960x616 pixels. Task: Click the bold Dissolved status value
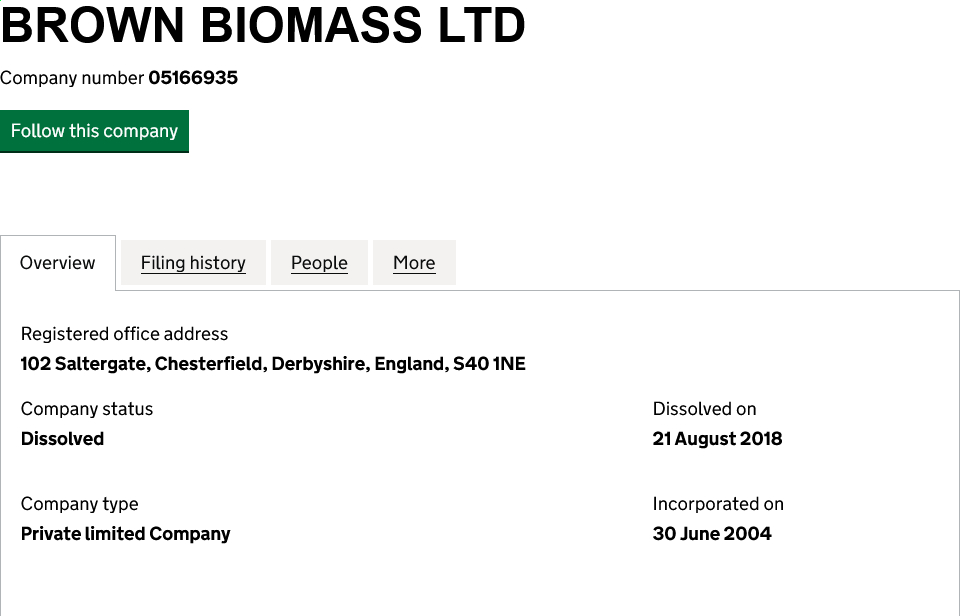pos(62,439)
